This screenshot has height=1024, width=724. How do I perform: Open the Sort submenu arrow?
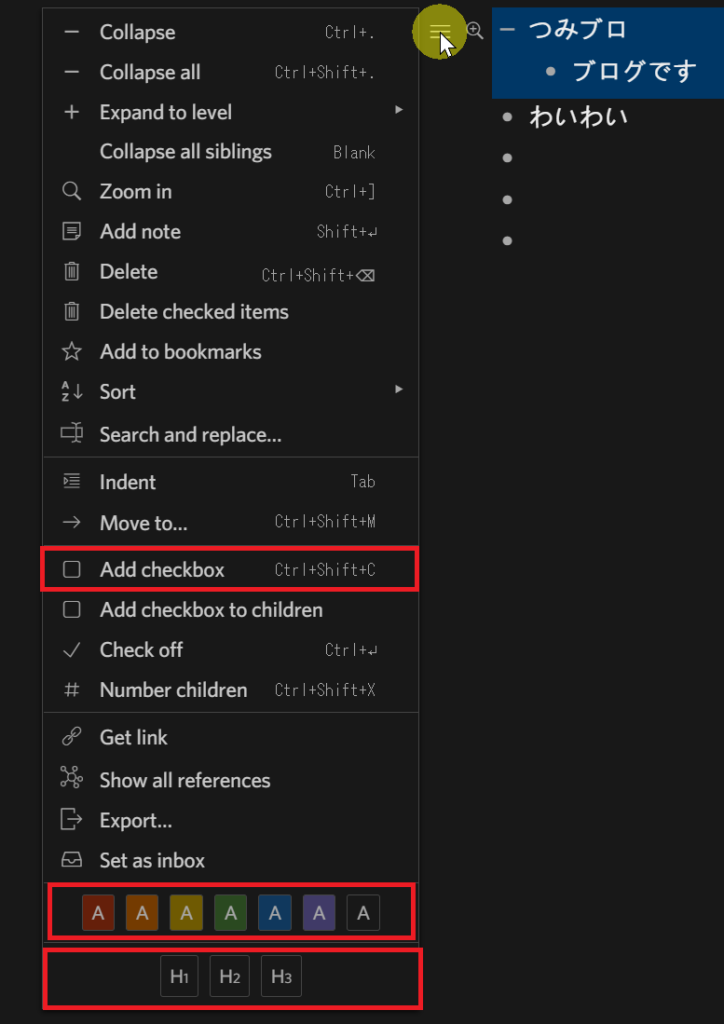[399, 390]
